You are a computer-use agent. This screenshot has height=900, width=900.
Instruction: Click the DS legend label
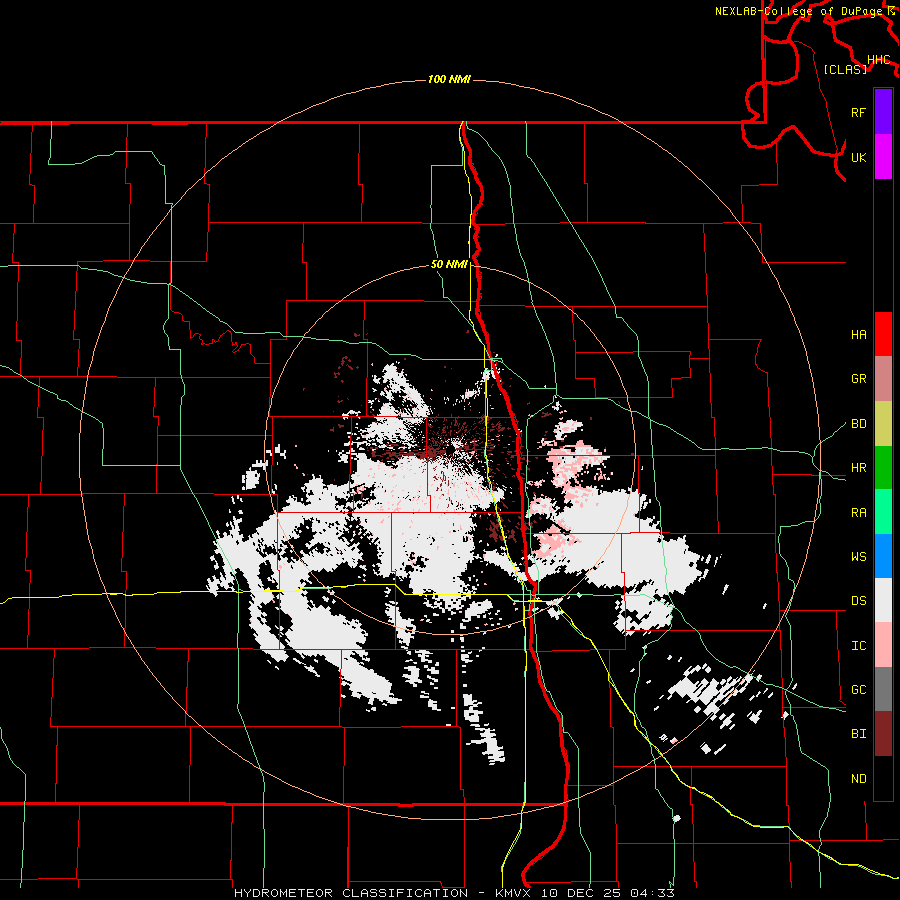[858, 601]
